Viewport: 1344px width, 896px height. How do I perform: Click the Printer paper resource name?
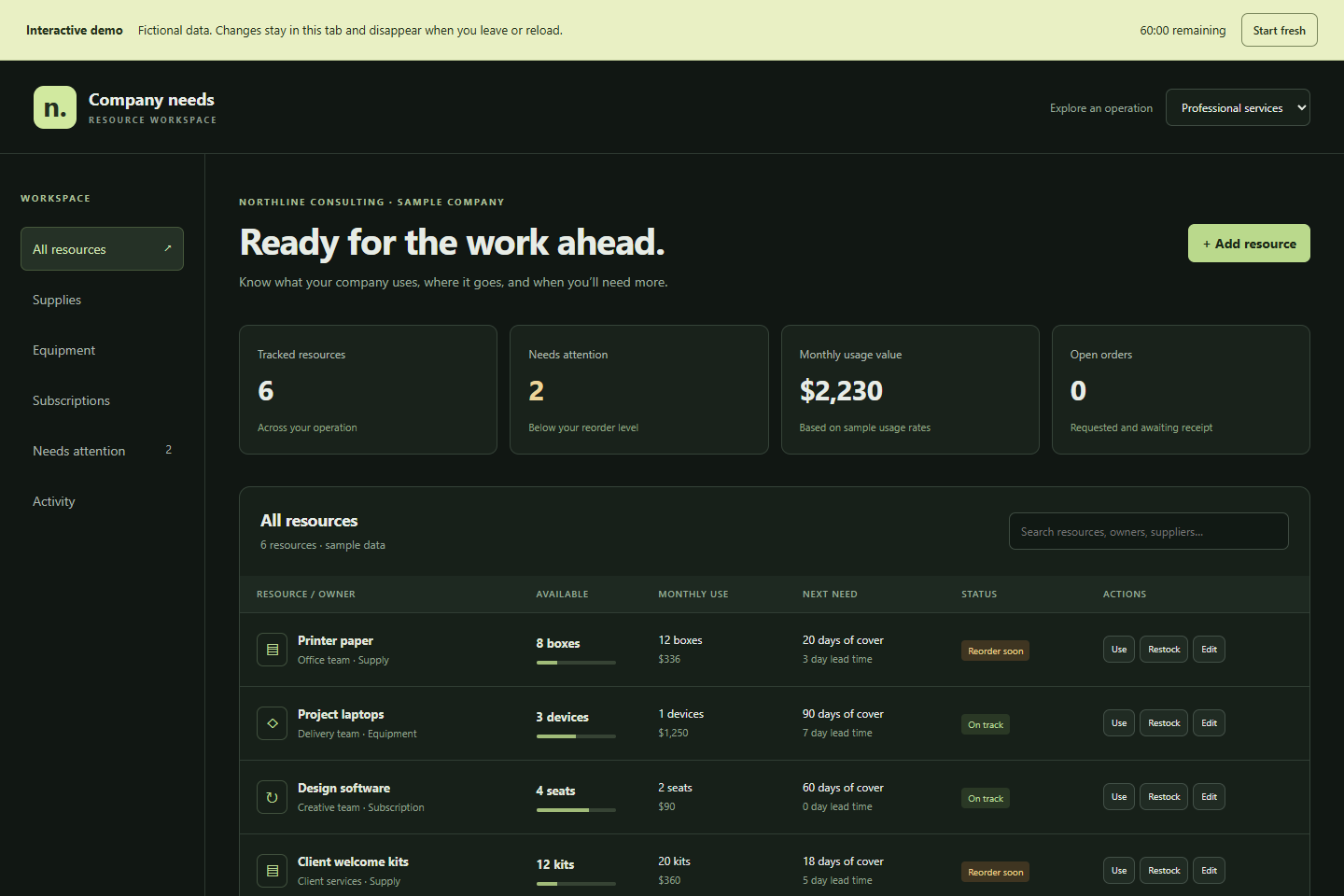(335, 640)
